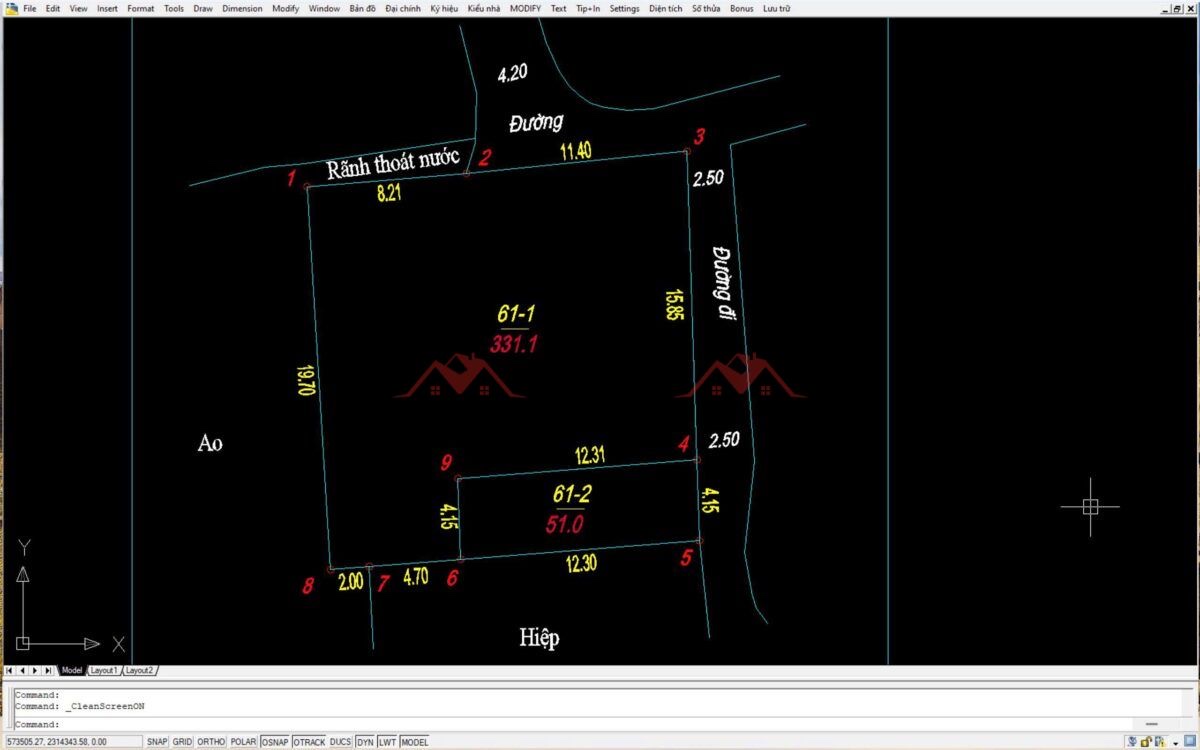Toggle SNAP mode in status bar
1200x750 pixels.
pyautogui.click(x=157, y=742)
